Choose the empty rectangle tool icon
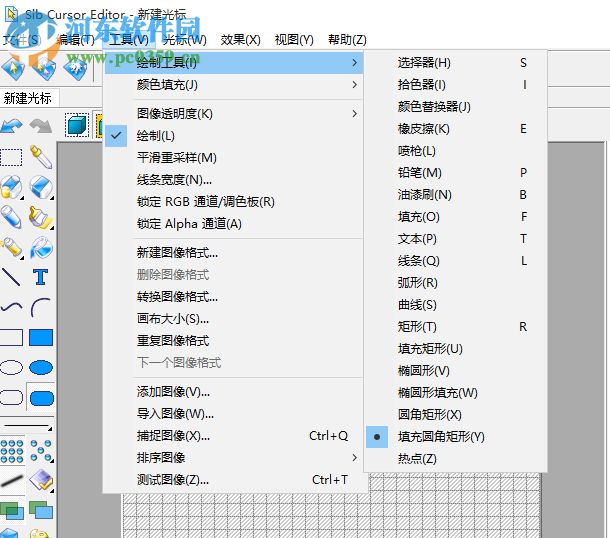The width and height of the screenshot is (610, 538). pyautogui.click(x=11, y=337)
